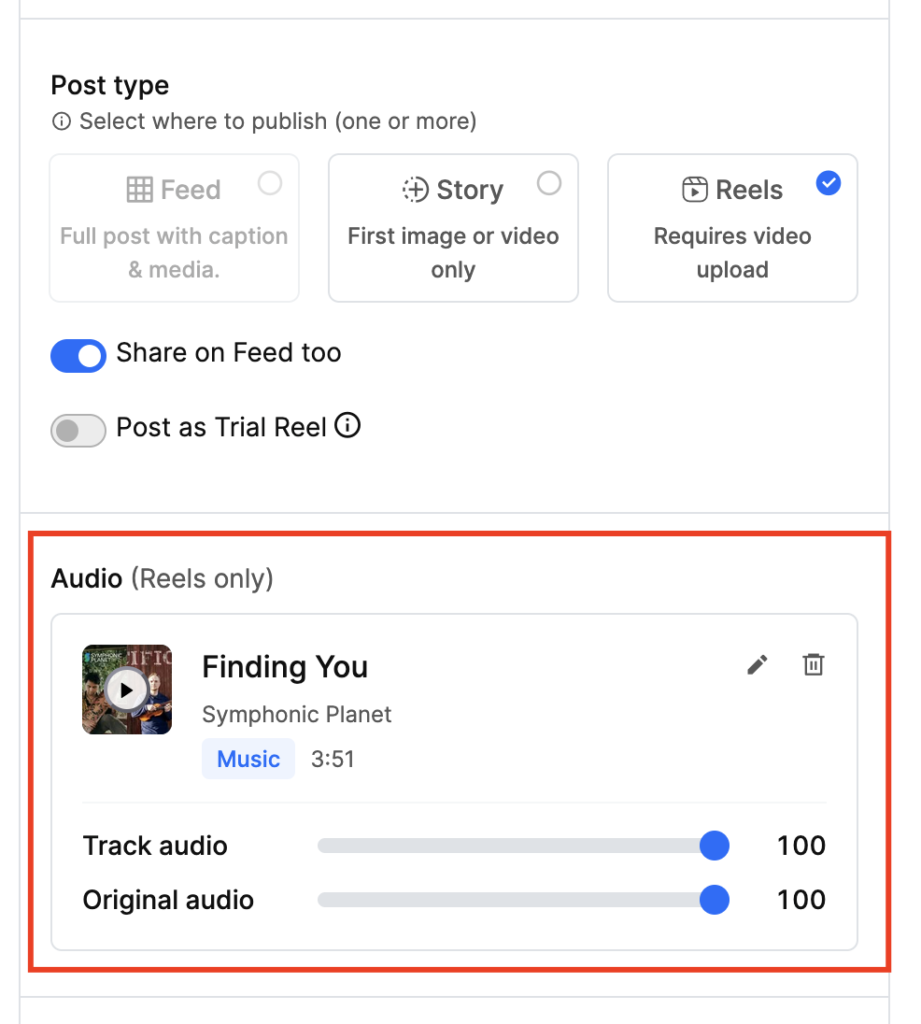Play the Finding You track preview

tap(126, 690)
